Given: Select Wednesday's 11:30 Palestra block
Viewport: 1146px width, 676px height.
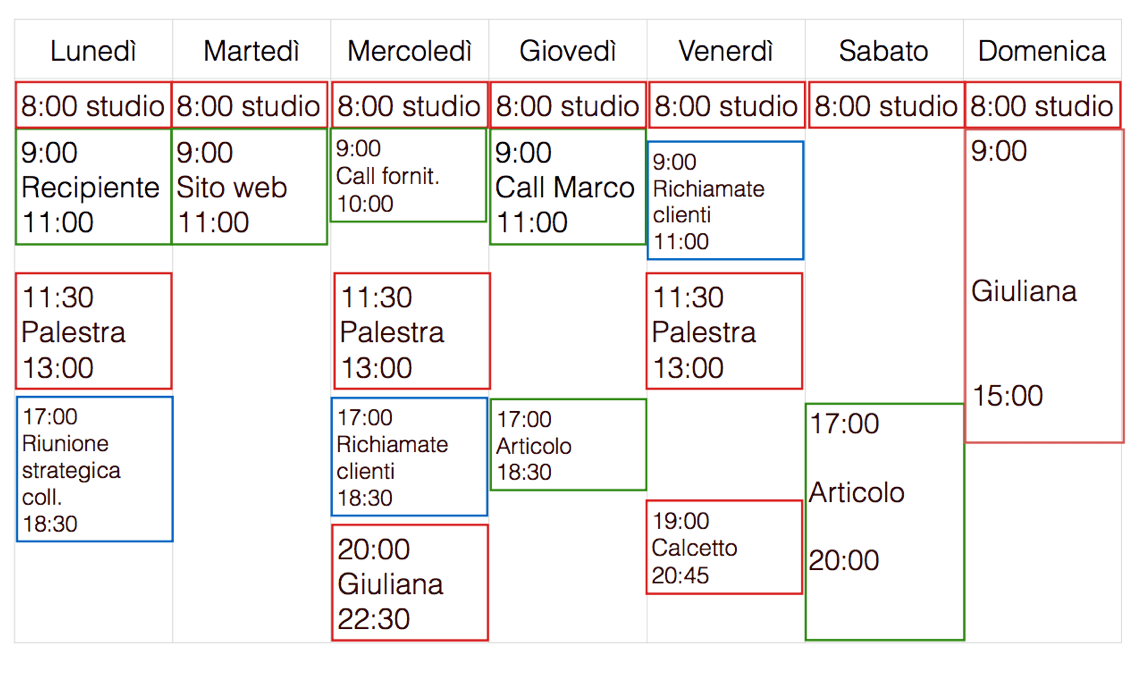Looking at the screenshot, I should click(411, 331).
